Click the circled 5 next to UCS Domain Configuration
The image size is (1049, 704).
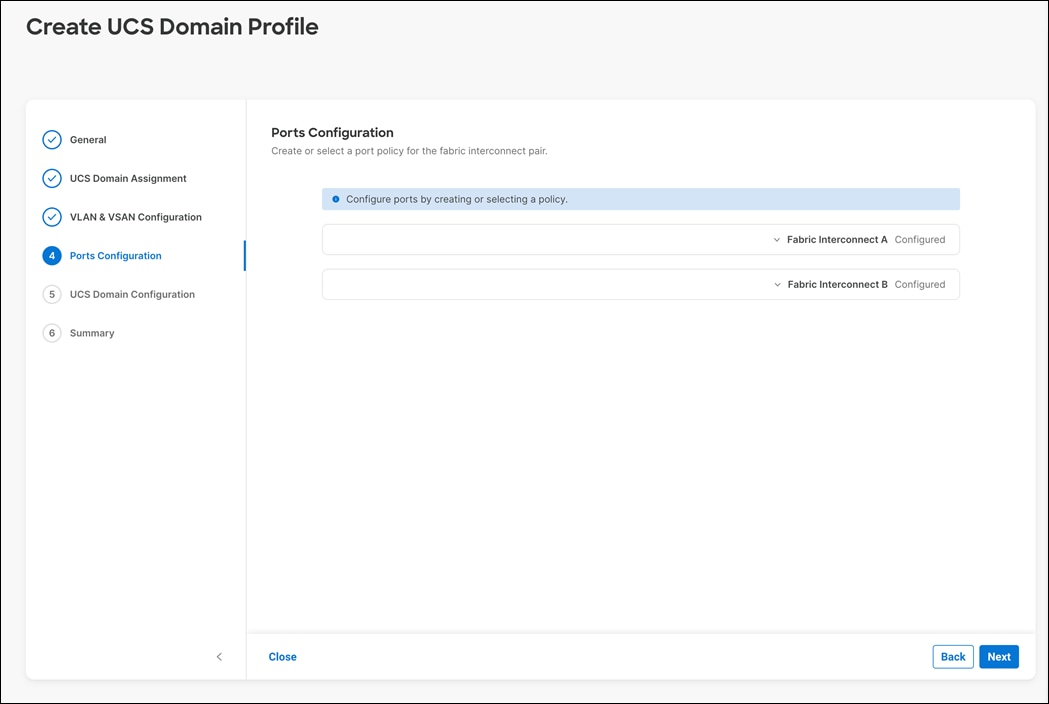tap(52, 294)
